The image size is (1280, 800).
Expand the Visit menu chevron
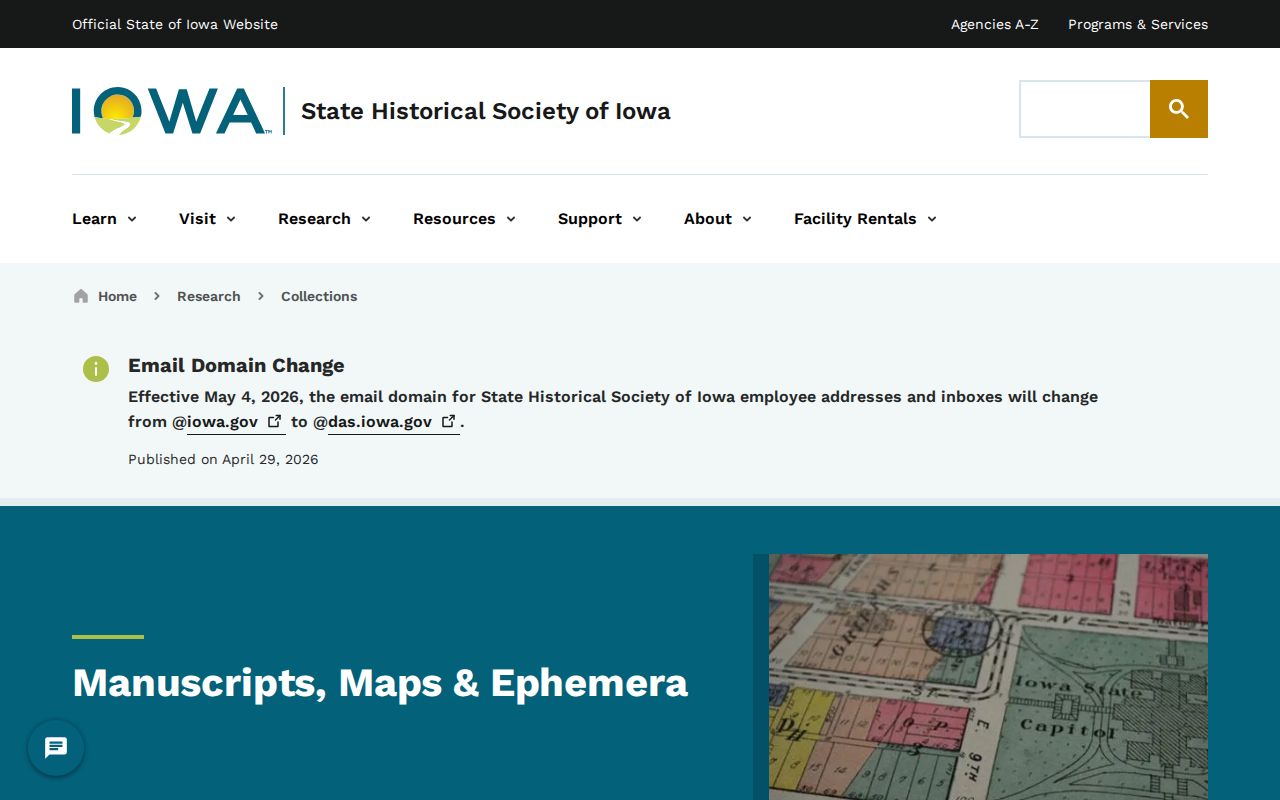(231, 219)
